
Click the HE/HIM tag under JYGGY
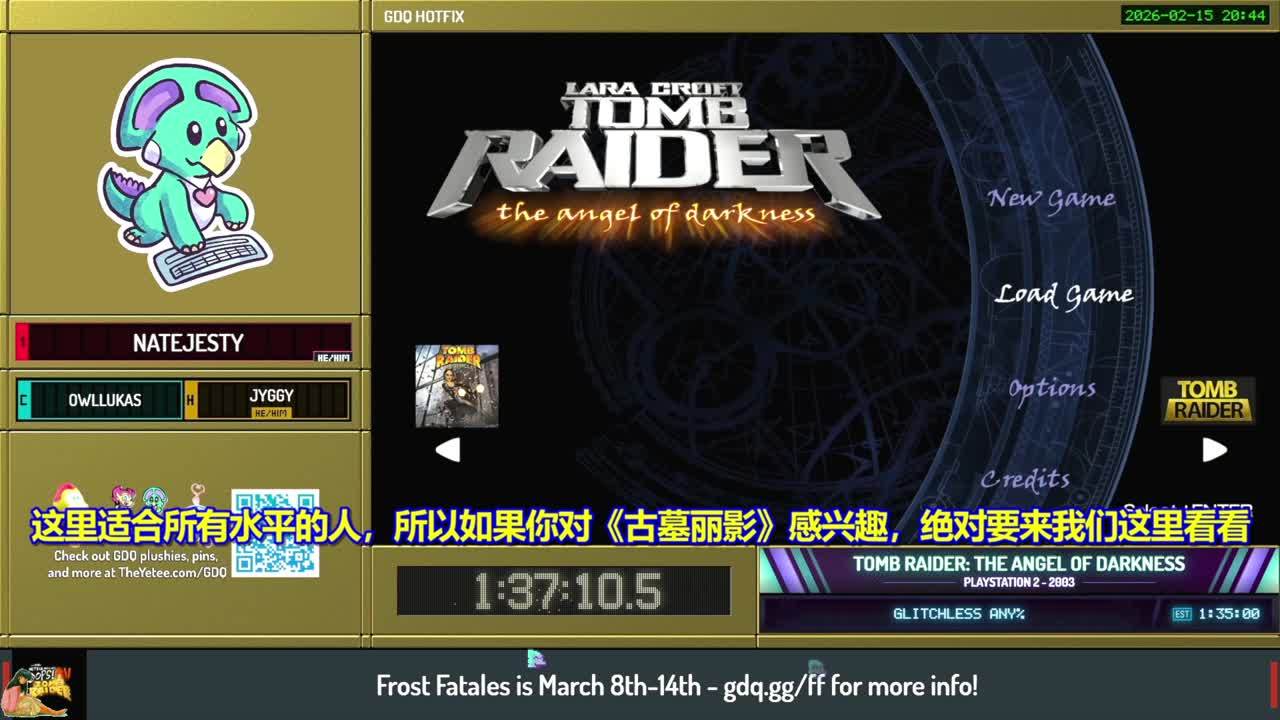pyautogui.click(x=271, y=413)
